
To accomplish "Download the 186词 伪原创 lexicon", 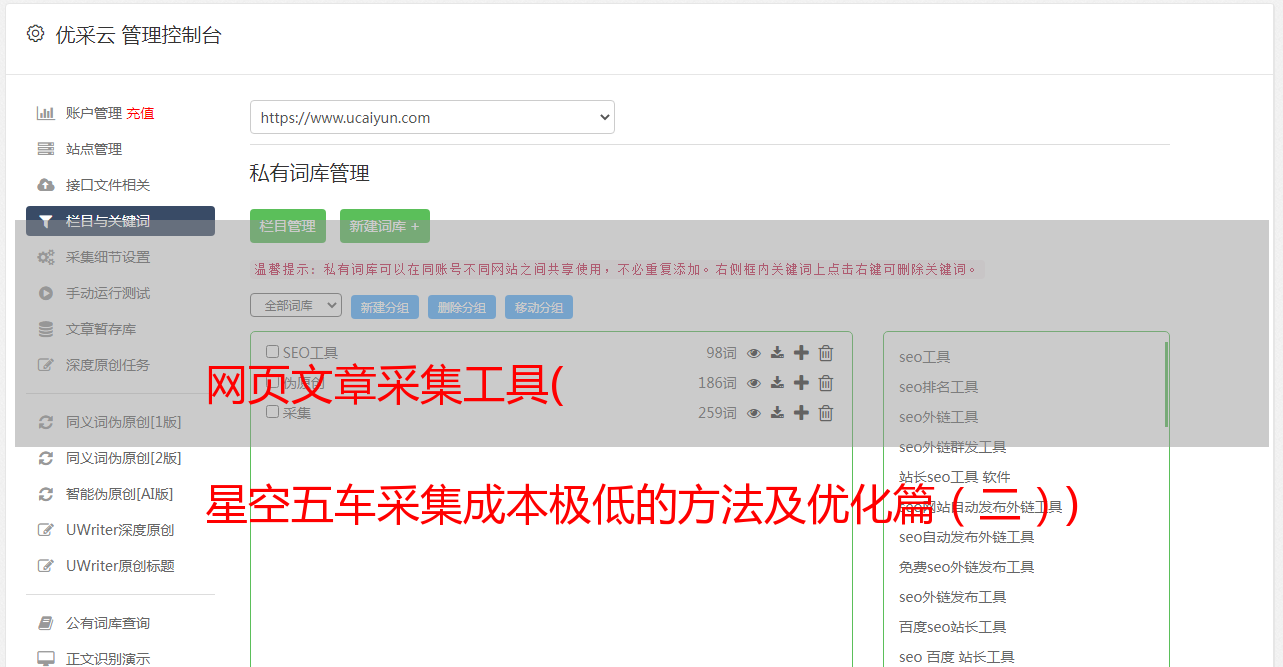I will 777,383.
